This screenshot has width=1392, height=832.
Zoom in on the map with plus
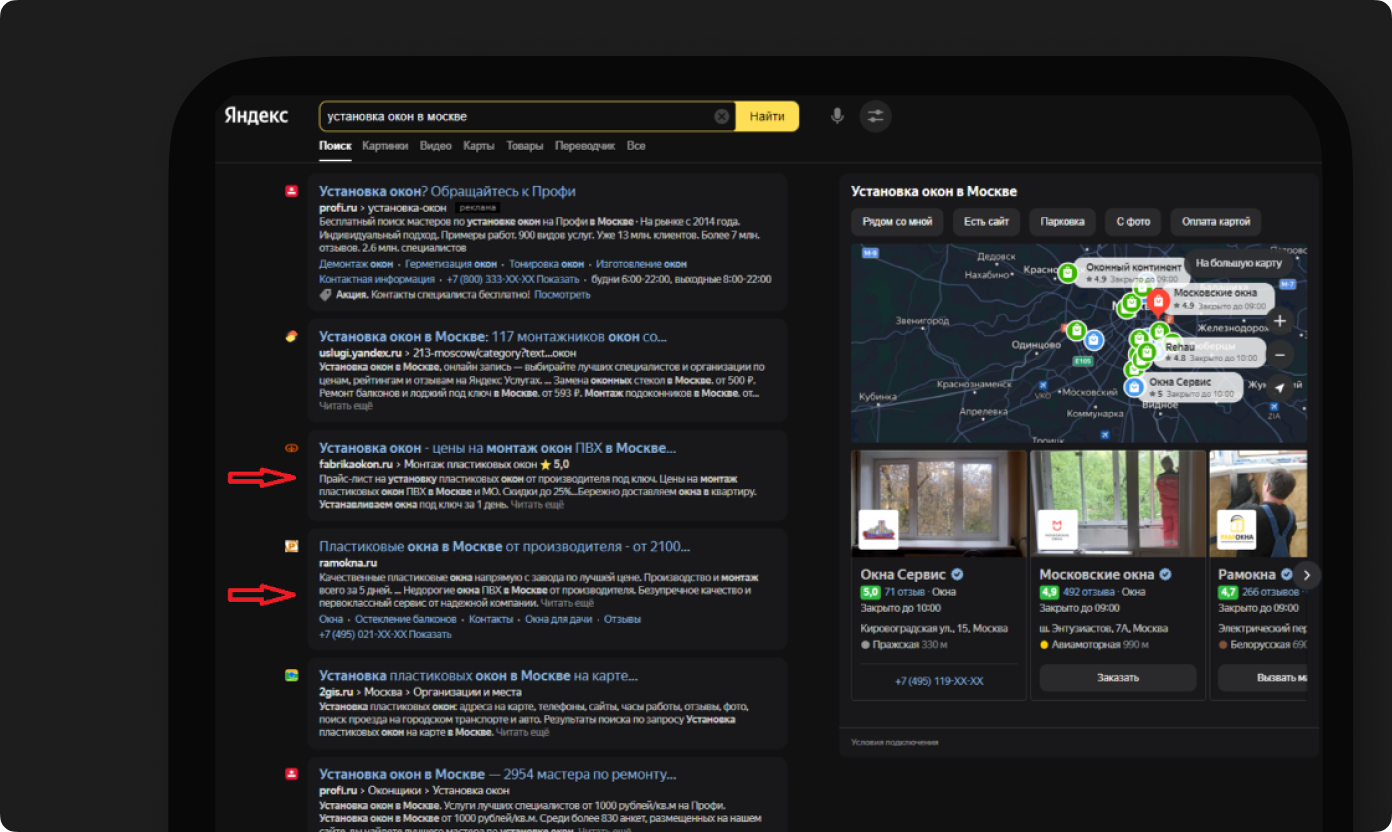(1280, 321)
